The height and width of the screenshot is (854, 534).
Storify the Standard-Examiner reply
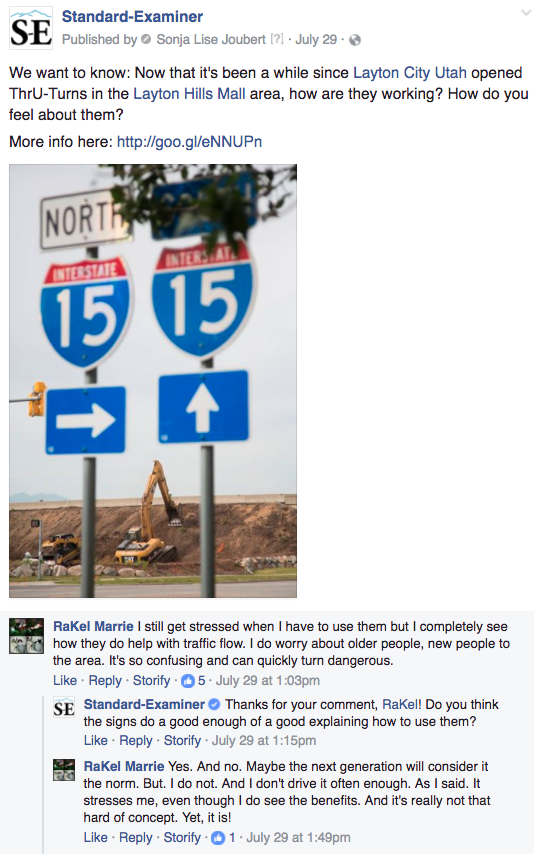(x=183, y=741)
